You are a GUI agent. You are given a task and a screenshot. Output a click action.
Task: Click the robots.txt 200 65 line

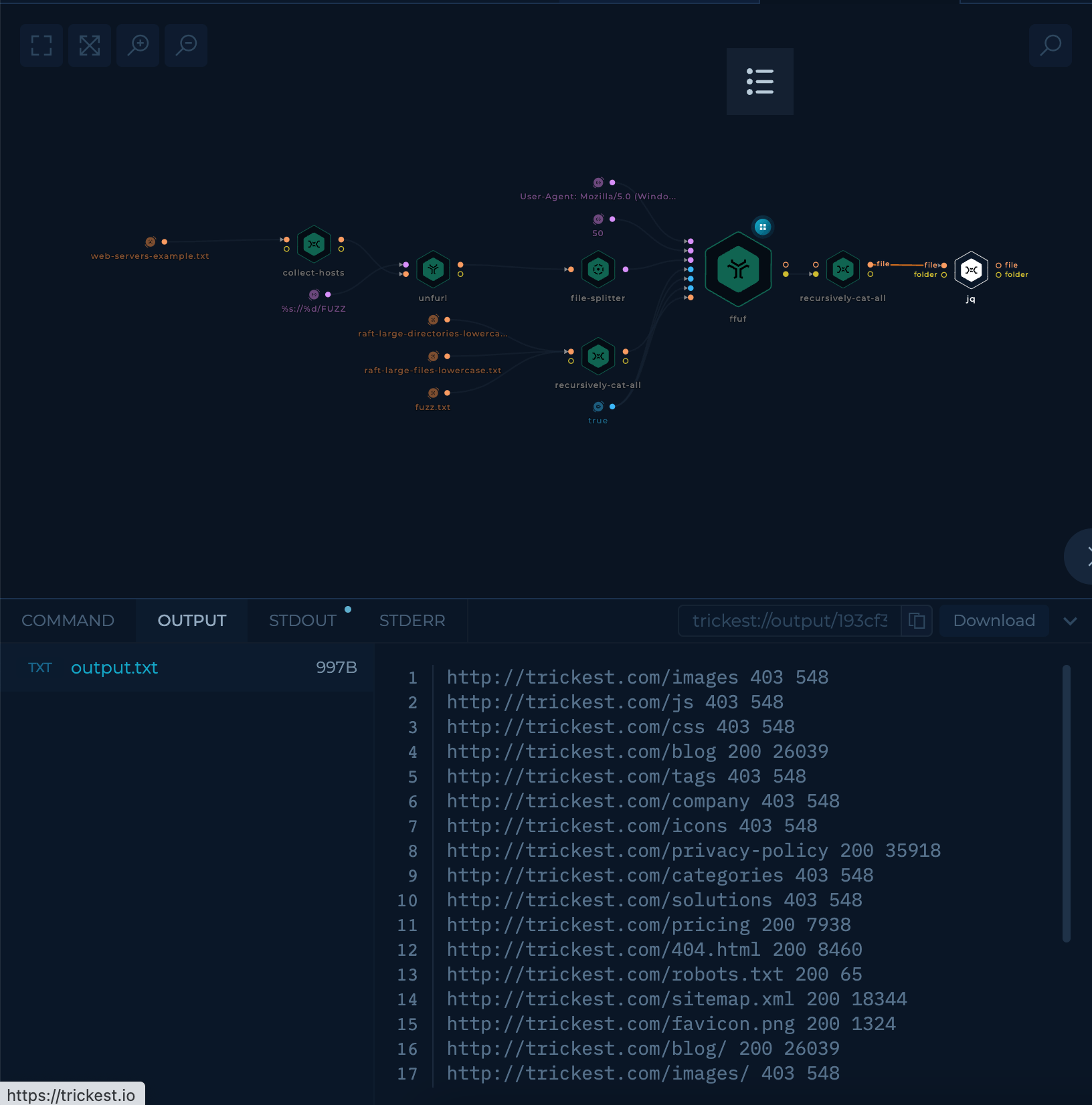[654, 975]
